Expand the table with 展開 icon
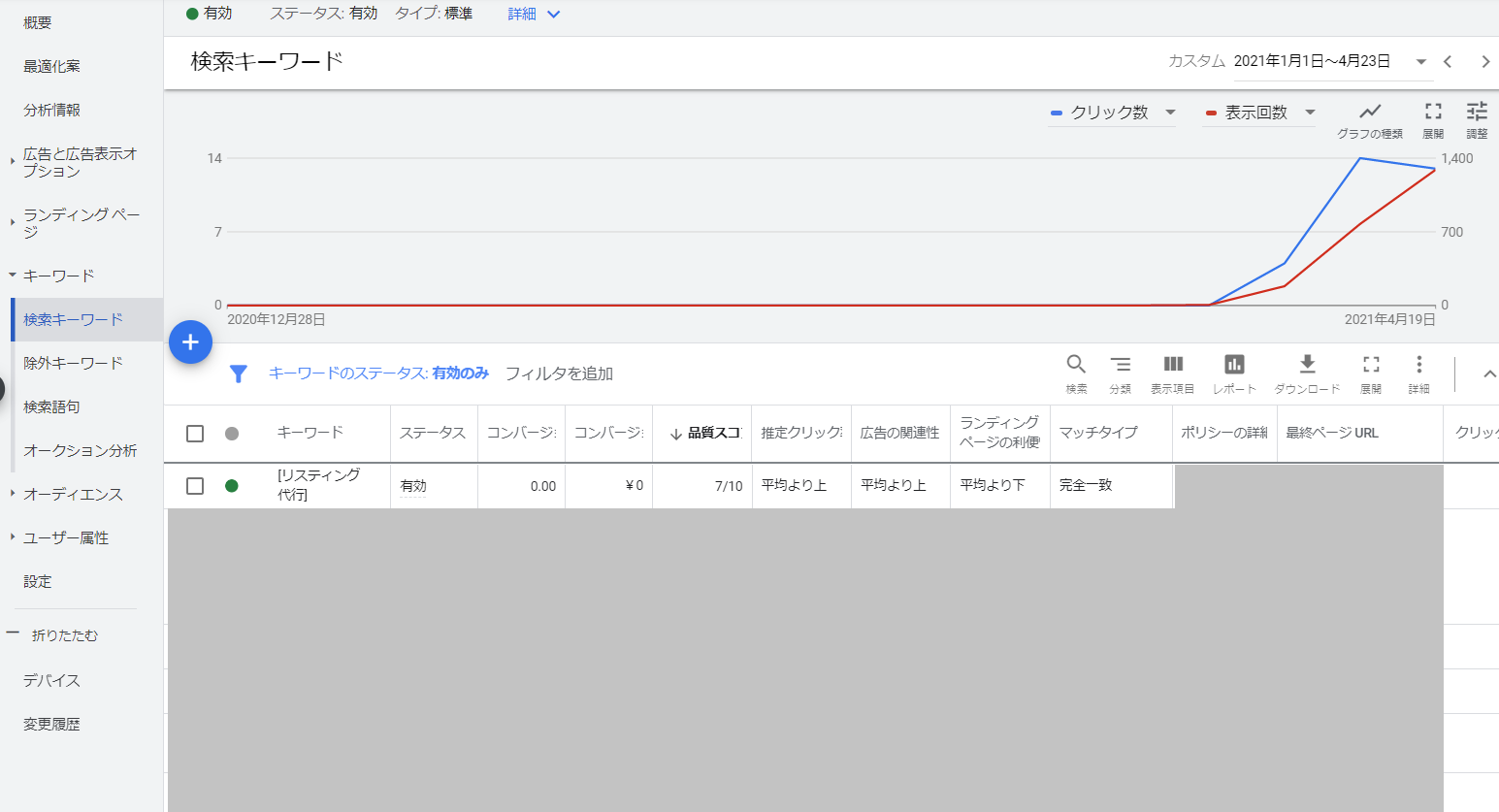 (x=1371, y=364)
